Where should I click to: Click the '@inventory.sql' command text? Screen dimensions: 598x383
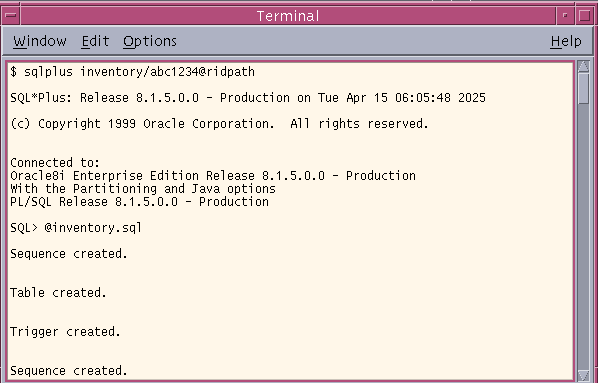pos(93,228)
